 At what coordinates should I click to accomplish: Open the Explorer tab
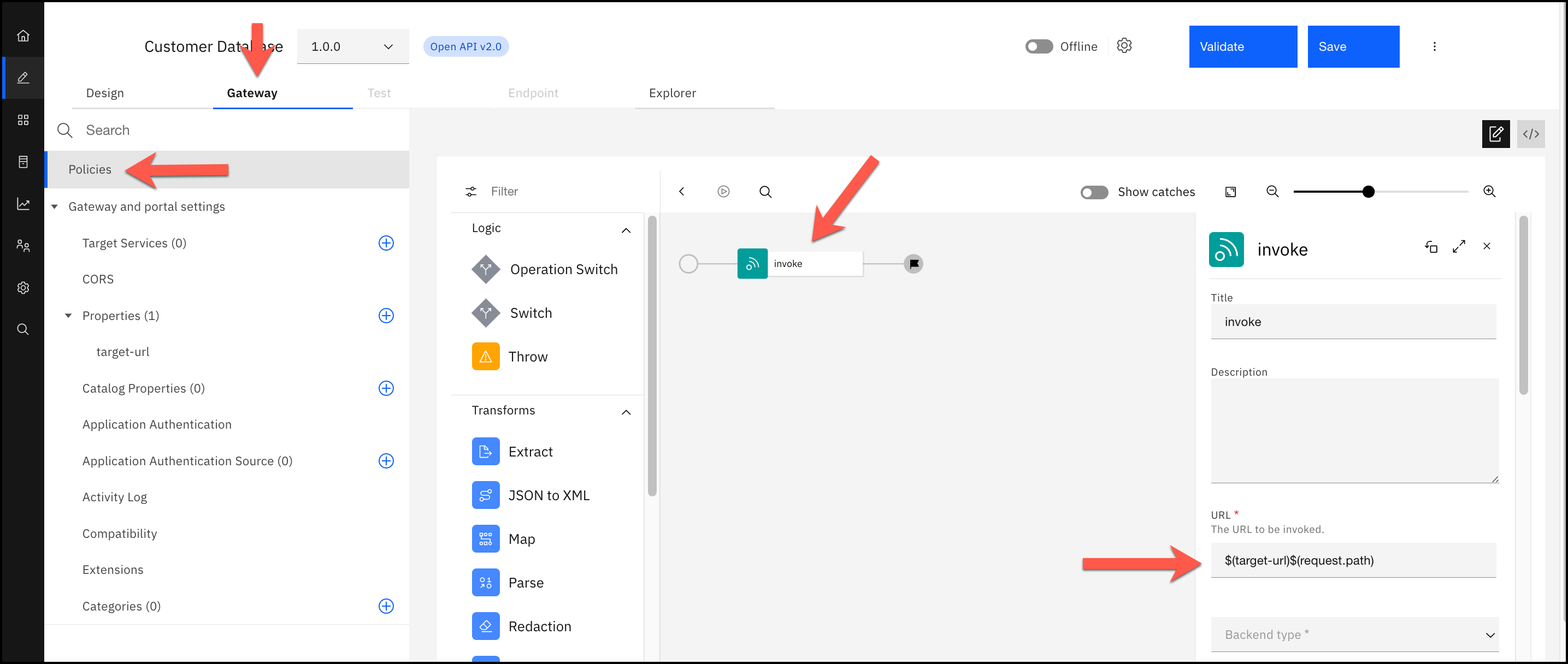click(x=672, y=93)
